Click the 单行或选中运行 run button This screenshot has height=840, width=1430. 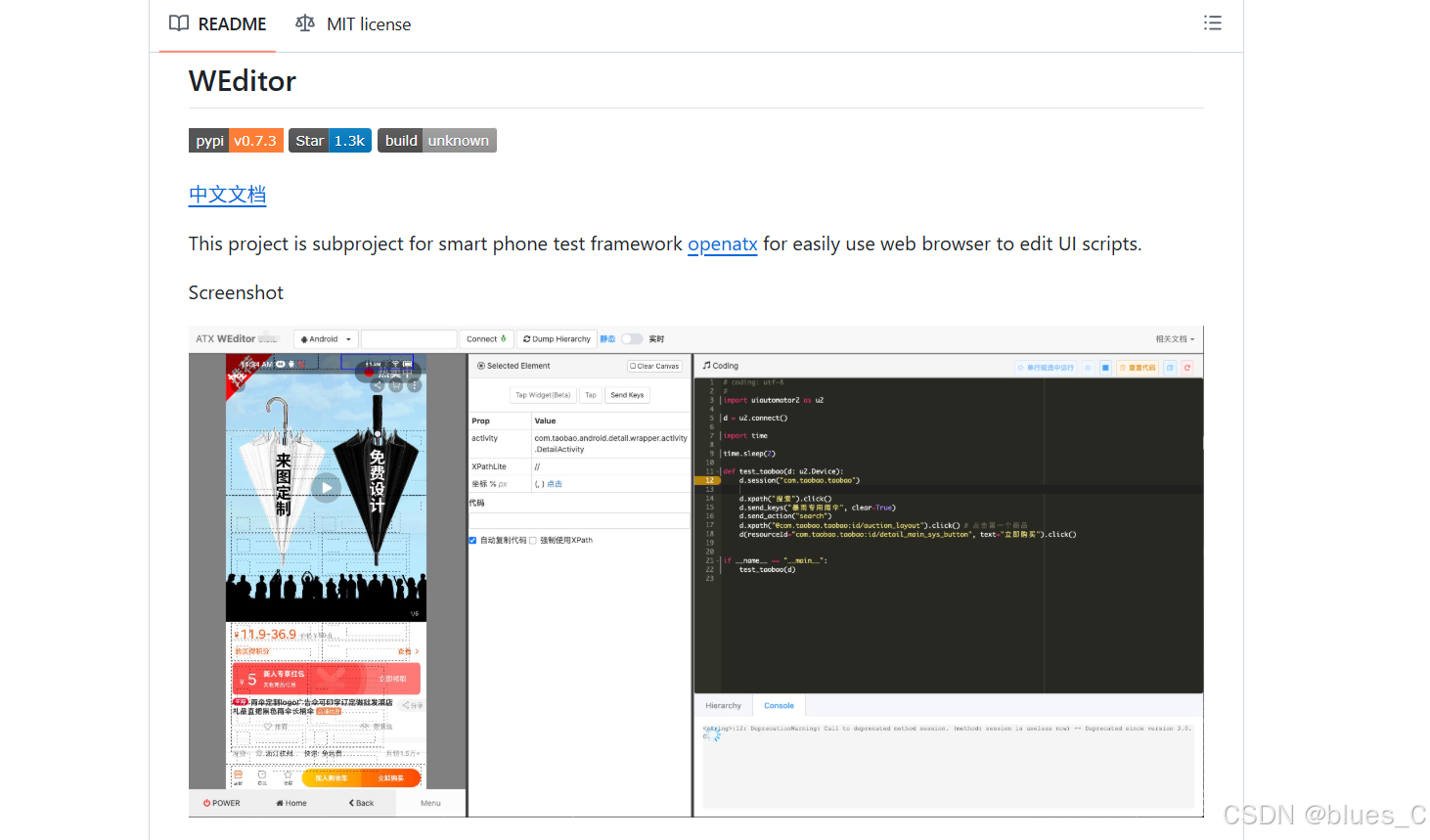point(1046,368)
